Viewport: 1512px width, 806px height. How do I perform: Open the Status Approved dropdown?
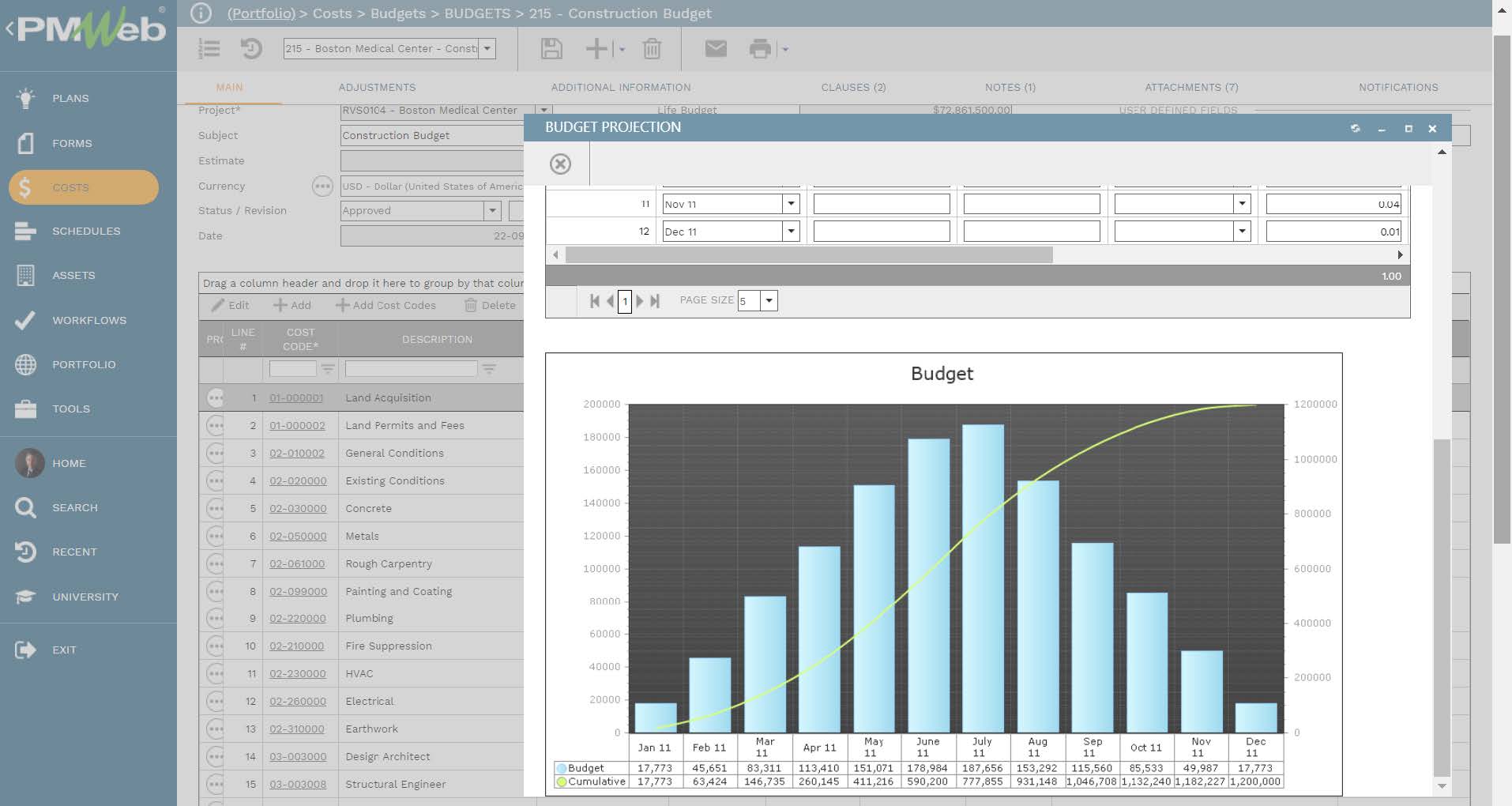point(492,211)
